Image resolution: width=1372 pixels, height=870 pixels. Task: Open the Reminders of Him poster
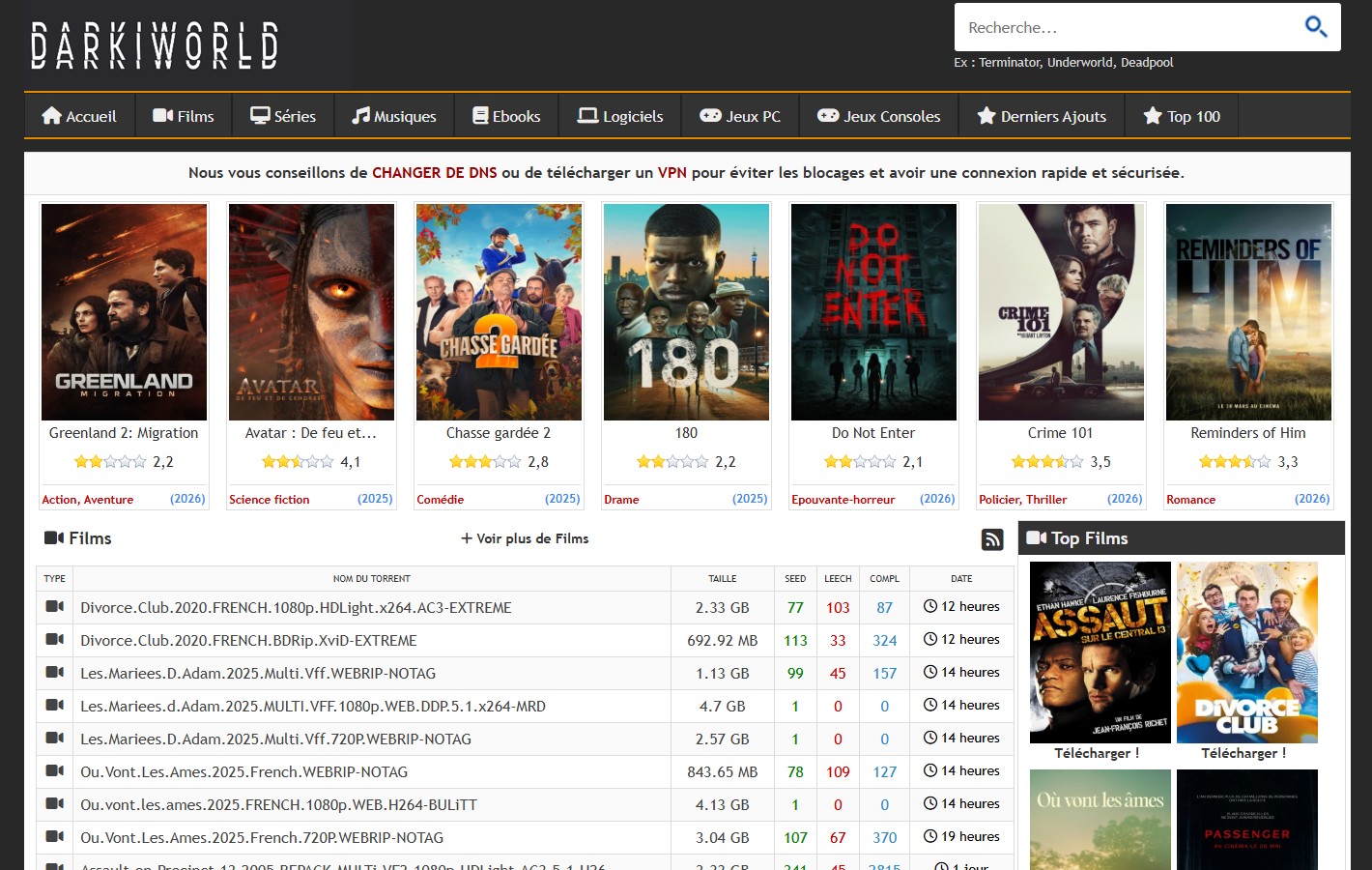pos(1248,312)
